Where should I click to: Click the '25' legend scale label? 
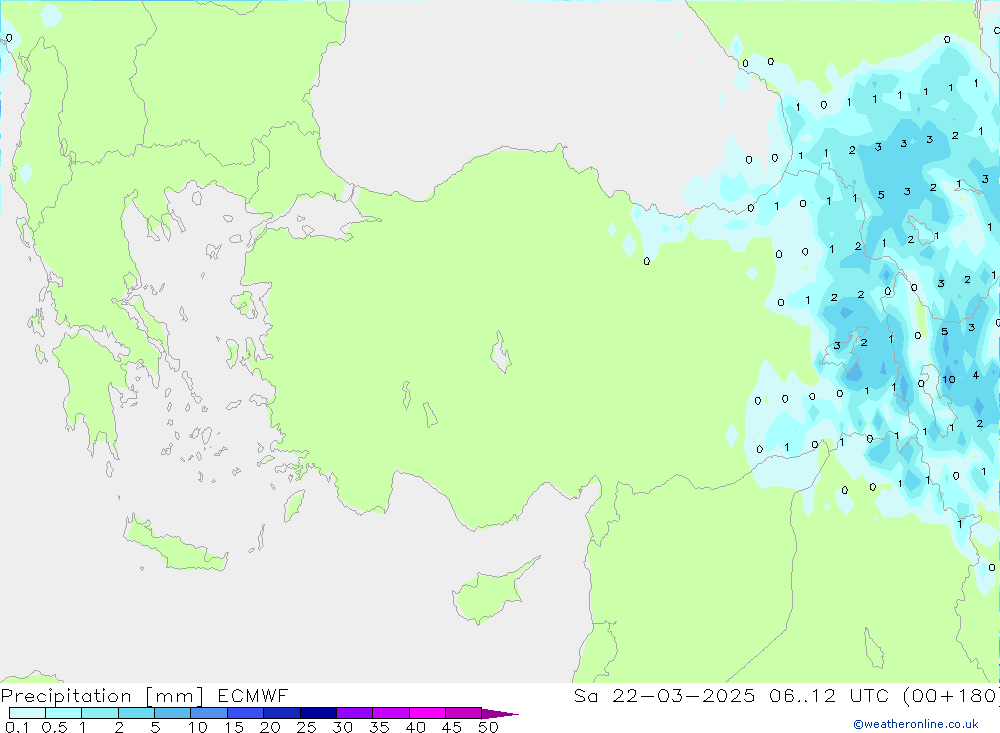(x=306, y=727)
